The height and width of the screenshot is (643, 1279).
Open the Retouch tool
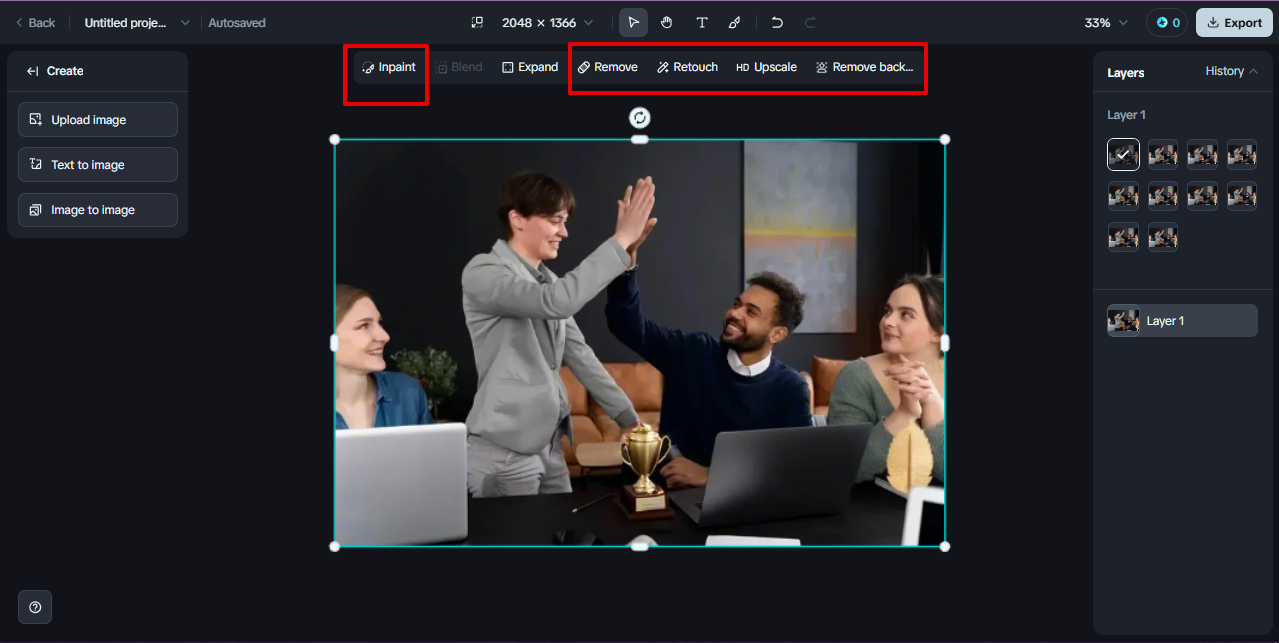point(688,67)
